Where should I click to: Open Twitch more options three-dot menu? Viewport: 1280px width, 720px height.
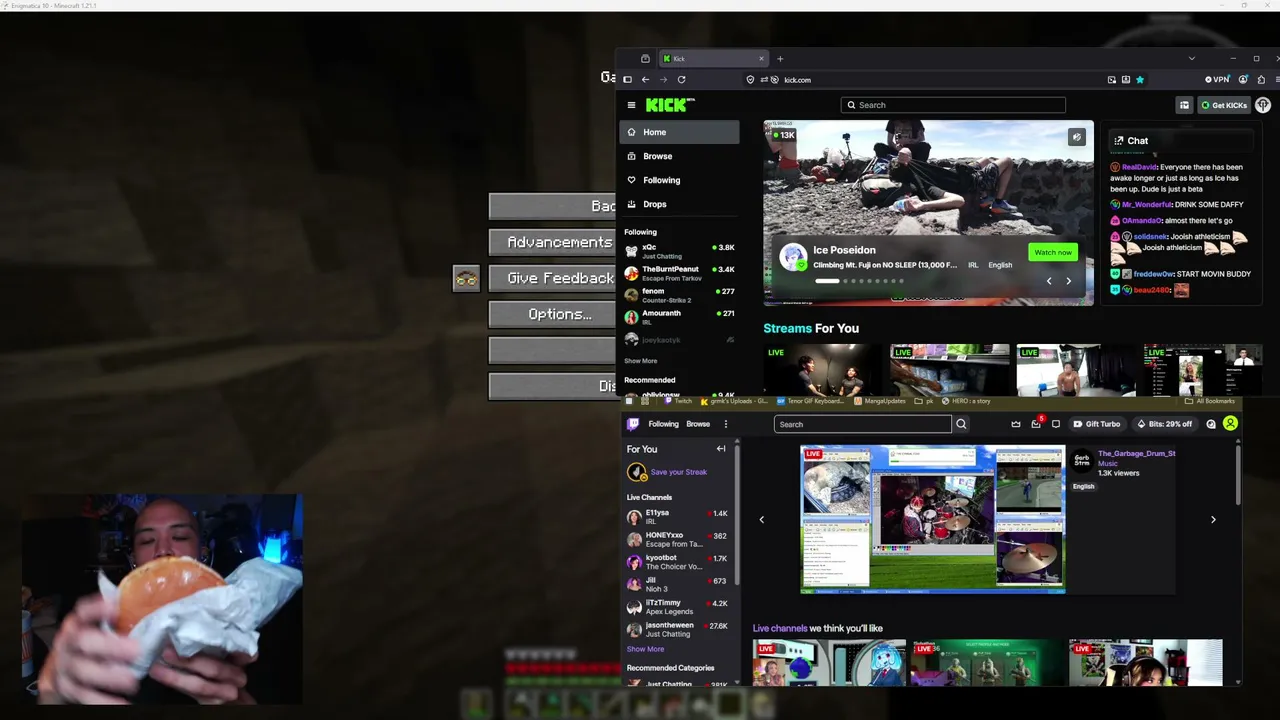(x=726, y=424)
